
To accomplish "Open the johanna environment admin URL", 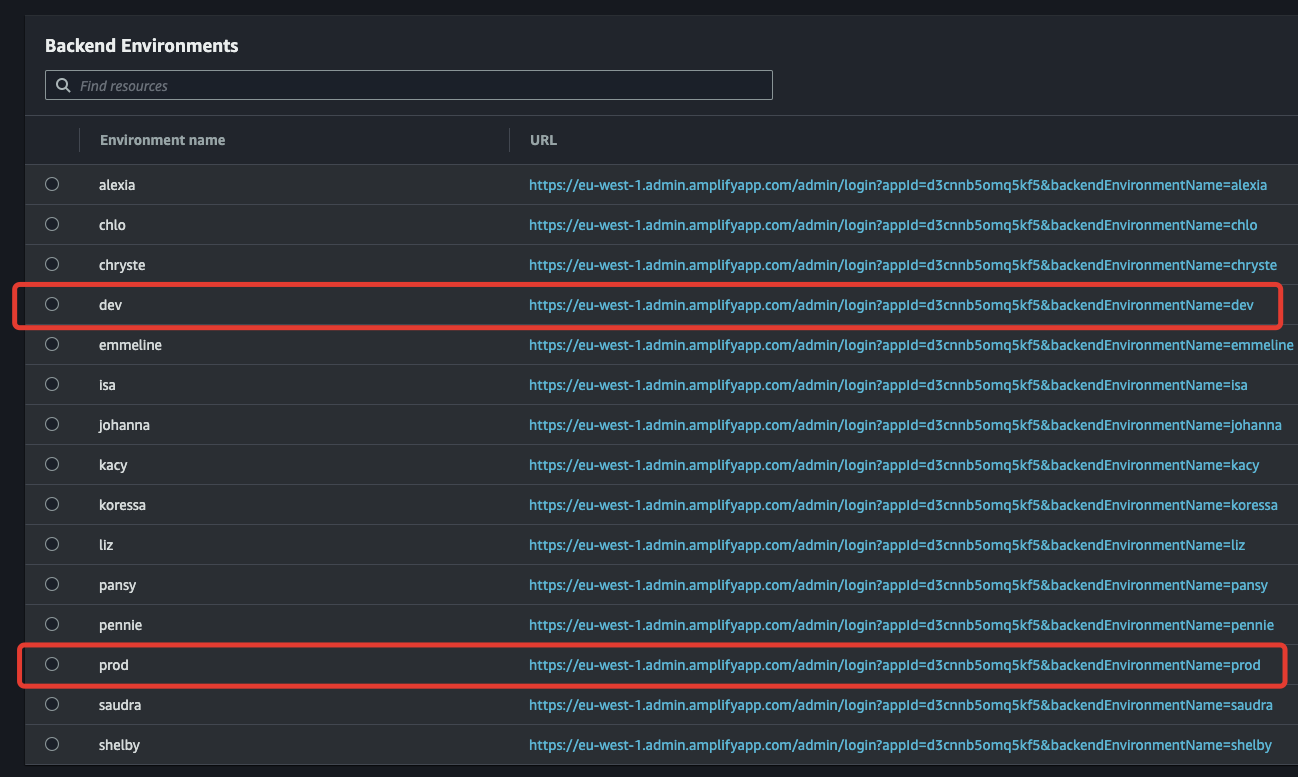I will click(x=905, y=424).
